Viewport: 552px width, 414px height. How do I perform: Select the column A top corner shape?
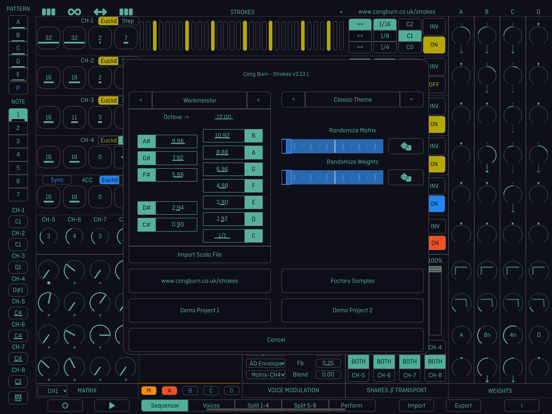[461, 271]
